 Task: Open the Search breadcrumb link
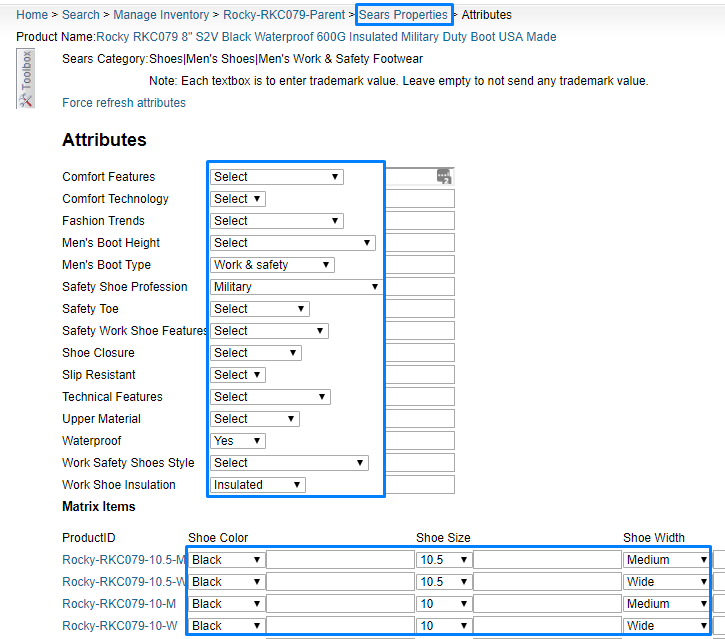(x=81, y=15)
